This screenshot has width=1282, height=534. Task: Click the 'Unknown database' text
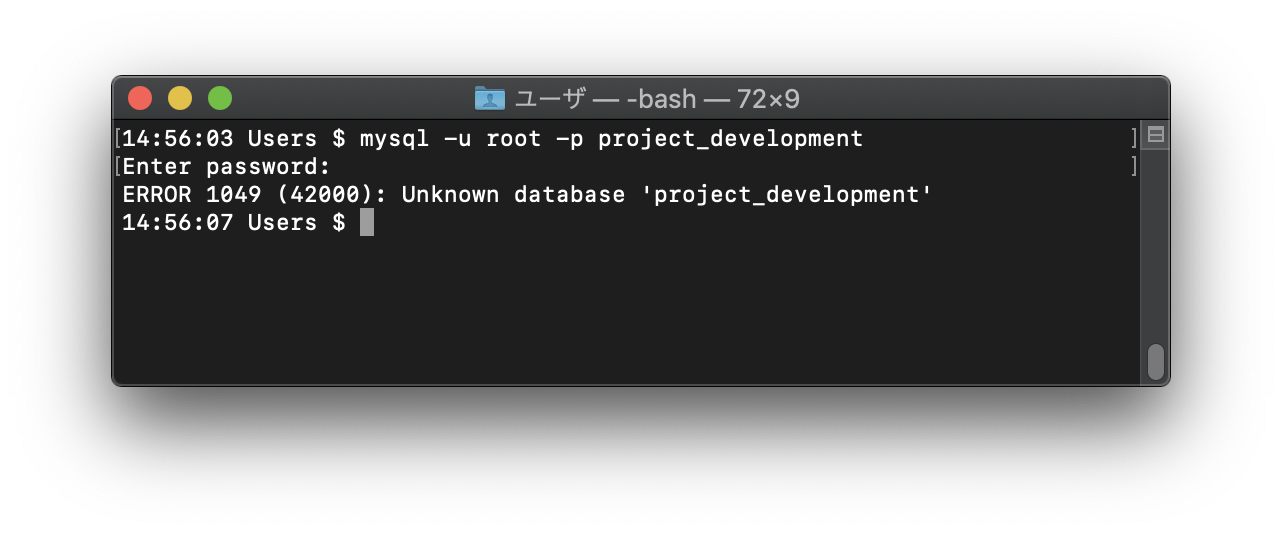[514, 194]
